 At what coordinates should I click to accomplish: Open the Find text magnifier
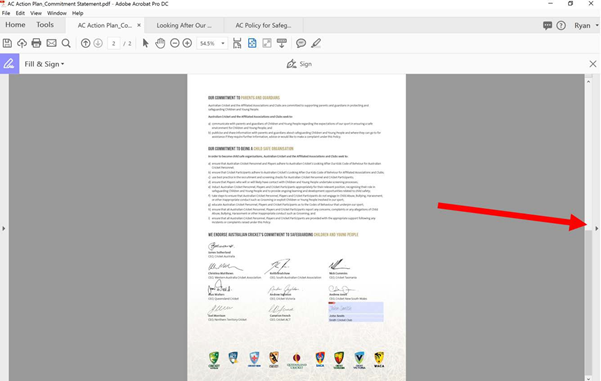(66, 43)
